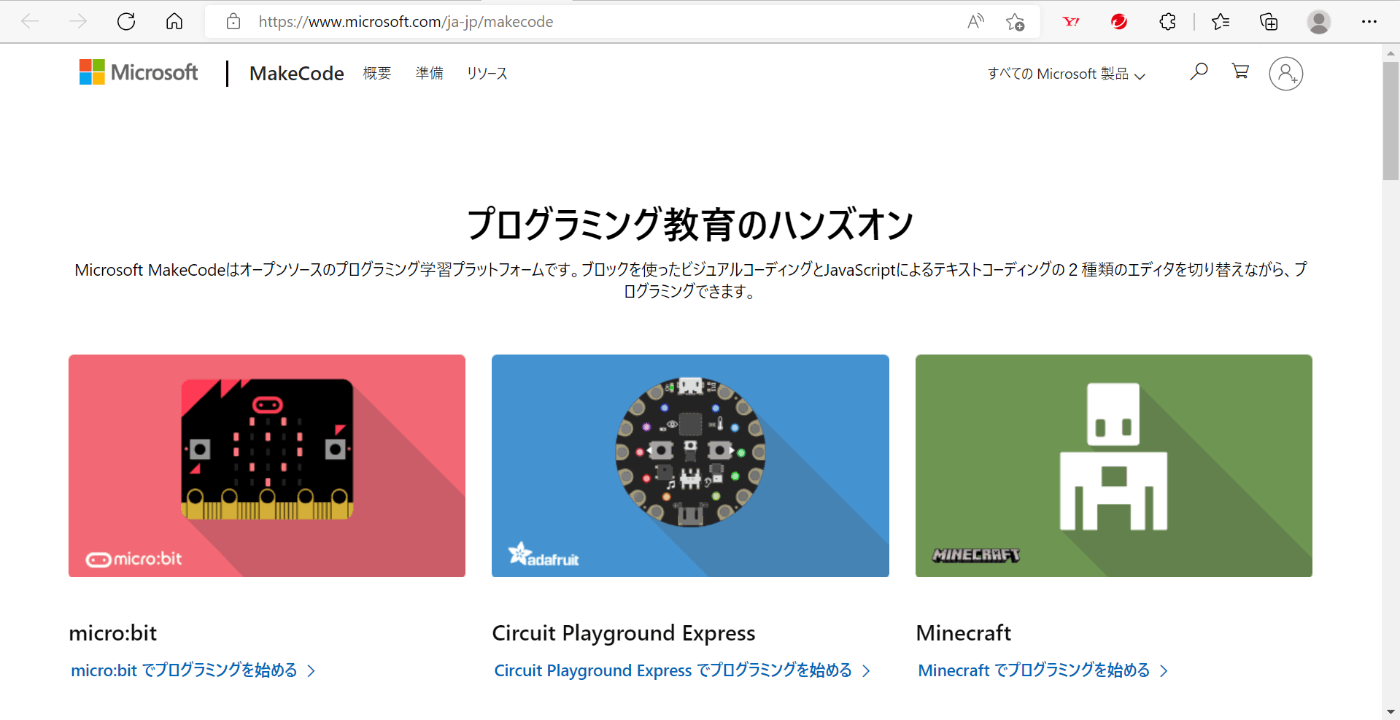1400x720 pixels.
Task: Click the browser forward arrow
Action: 78,22
